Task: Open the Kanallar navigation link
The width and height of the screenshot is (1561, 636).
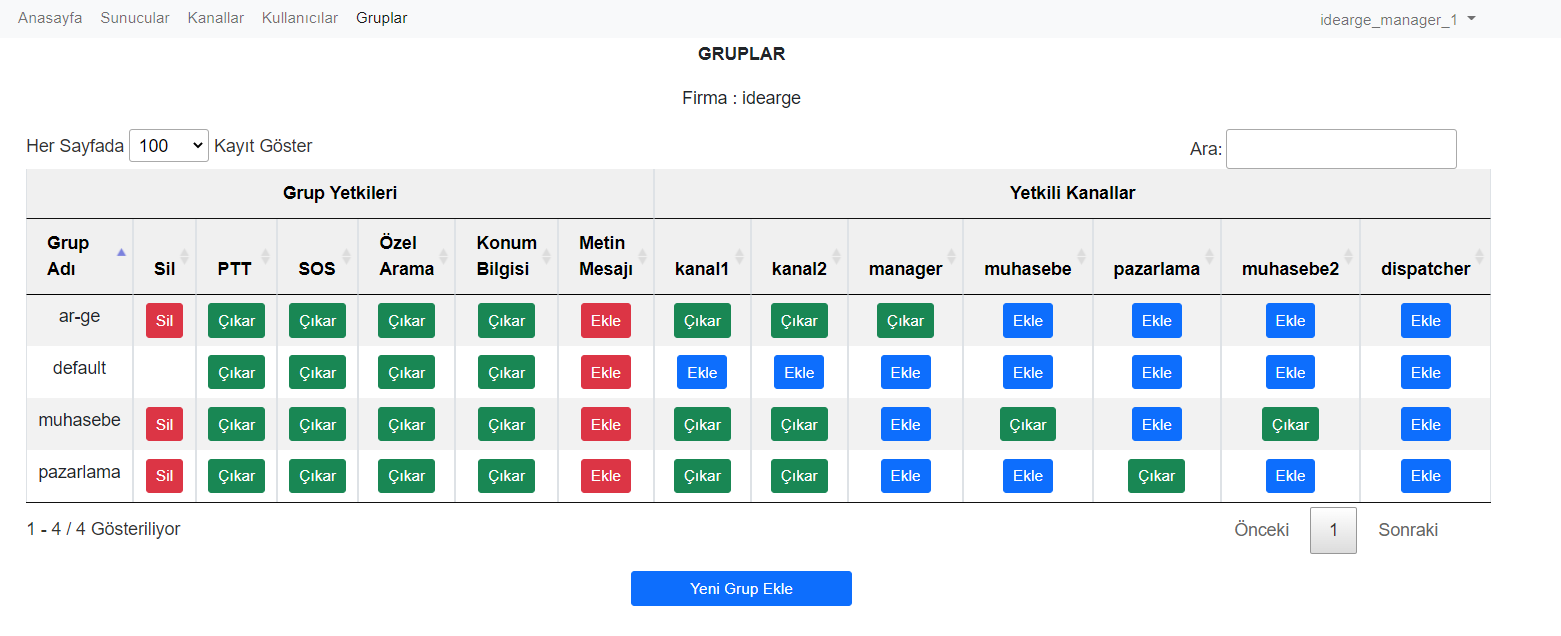Action: click(x=216, y=18)
